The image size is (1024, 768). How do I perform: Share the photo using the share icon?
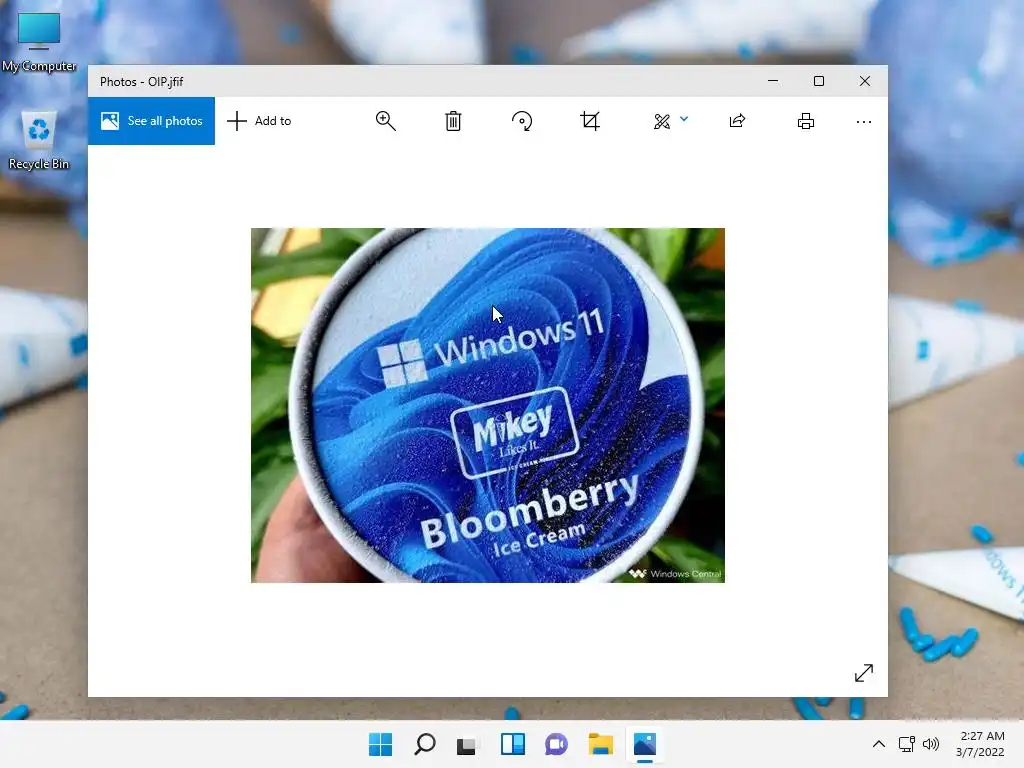pyautogui.click(x=737, y=121)
